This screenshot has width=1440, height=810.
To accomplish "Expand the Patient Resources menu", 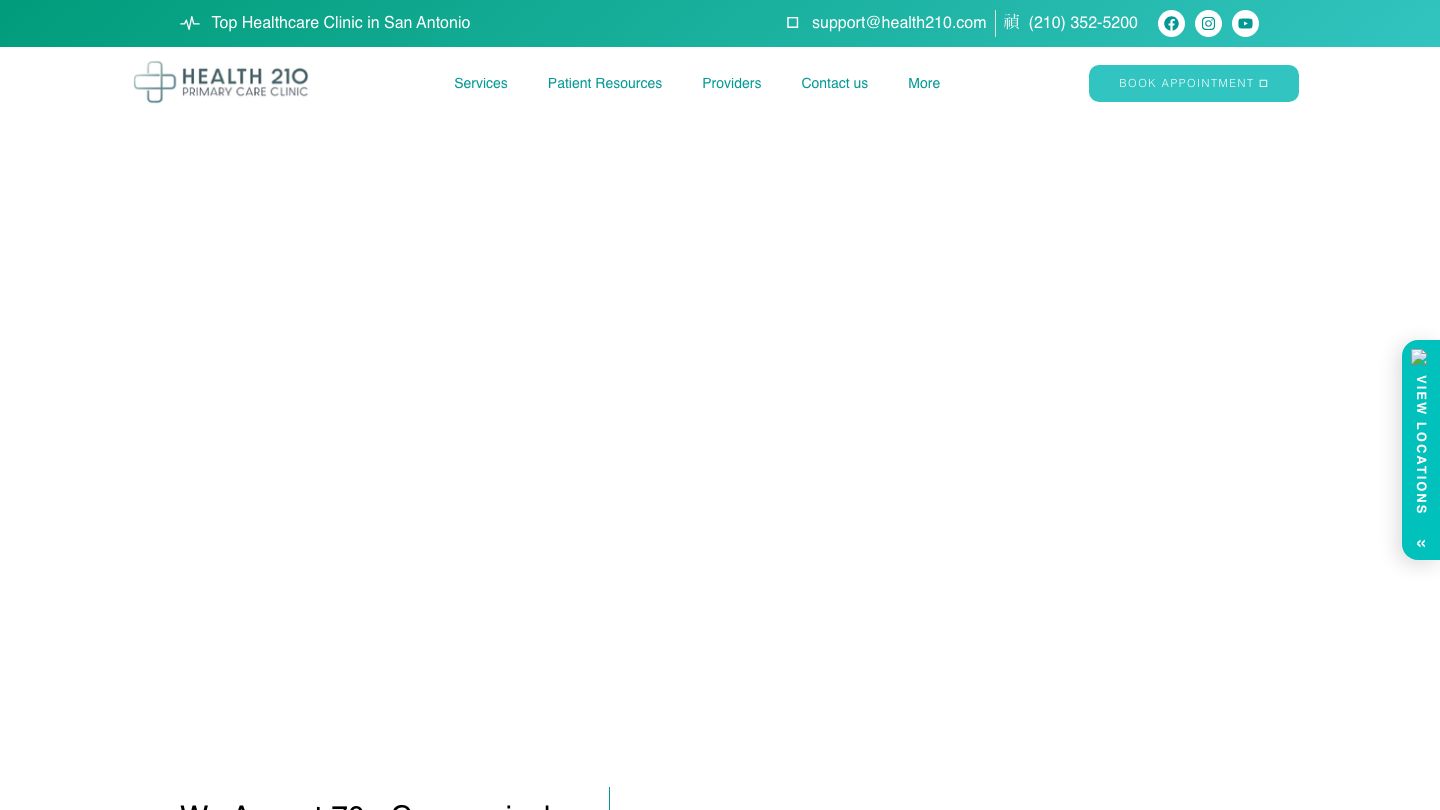I will click(x=604, y=83).
